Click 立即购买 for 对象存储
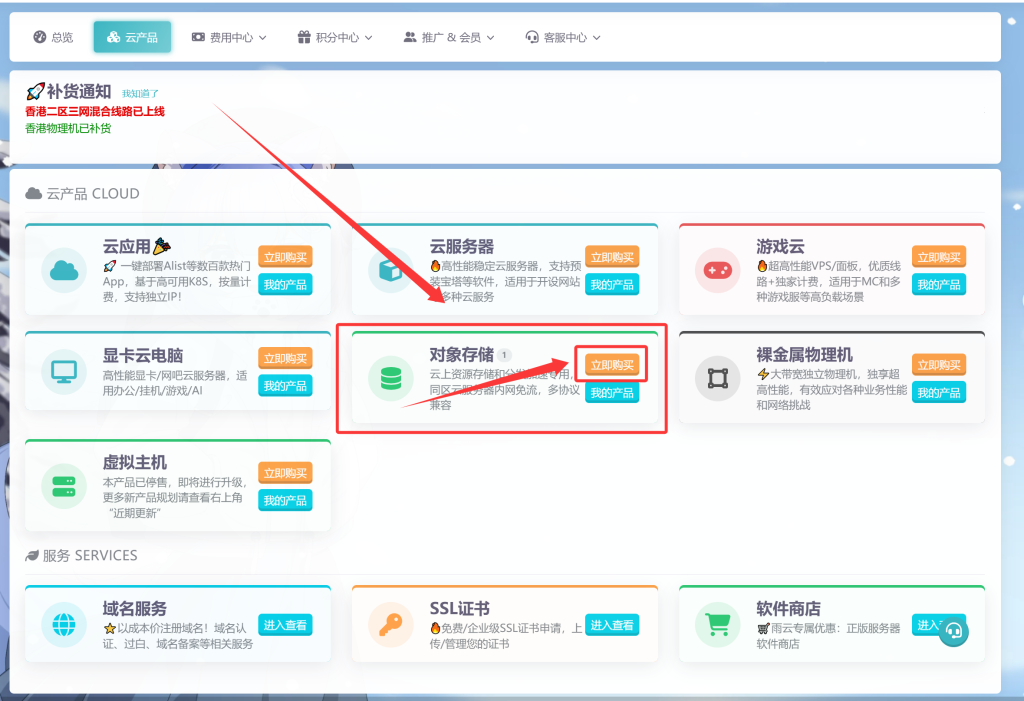The height and width of the screenshot is (701, 1024). click(611, 365)
